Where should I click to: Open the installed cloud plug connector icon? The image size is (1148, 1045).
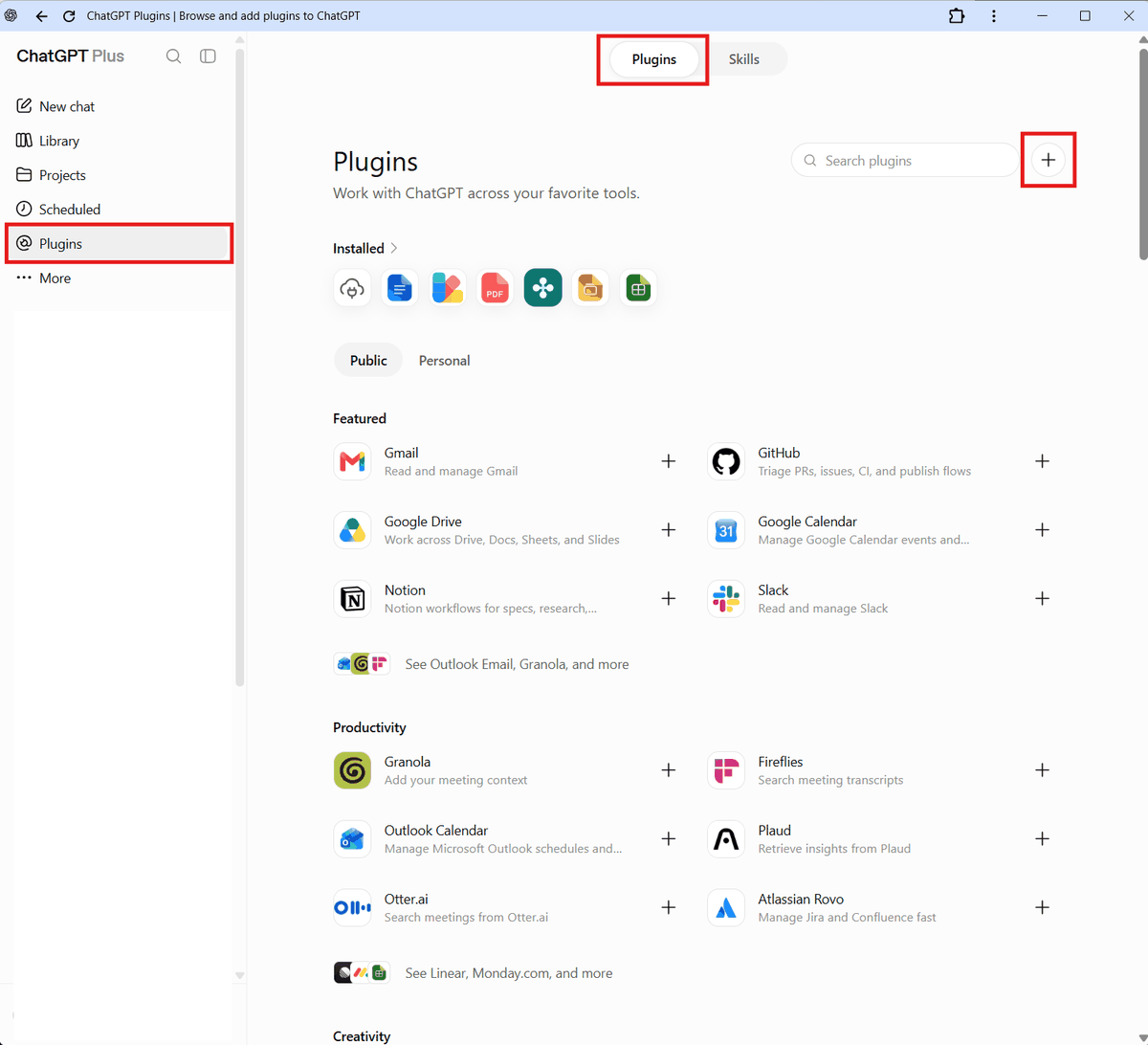point(352,288)
